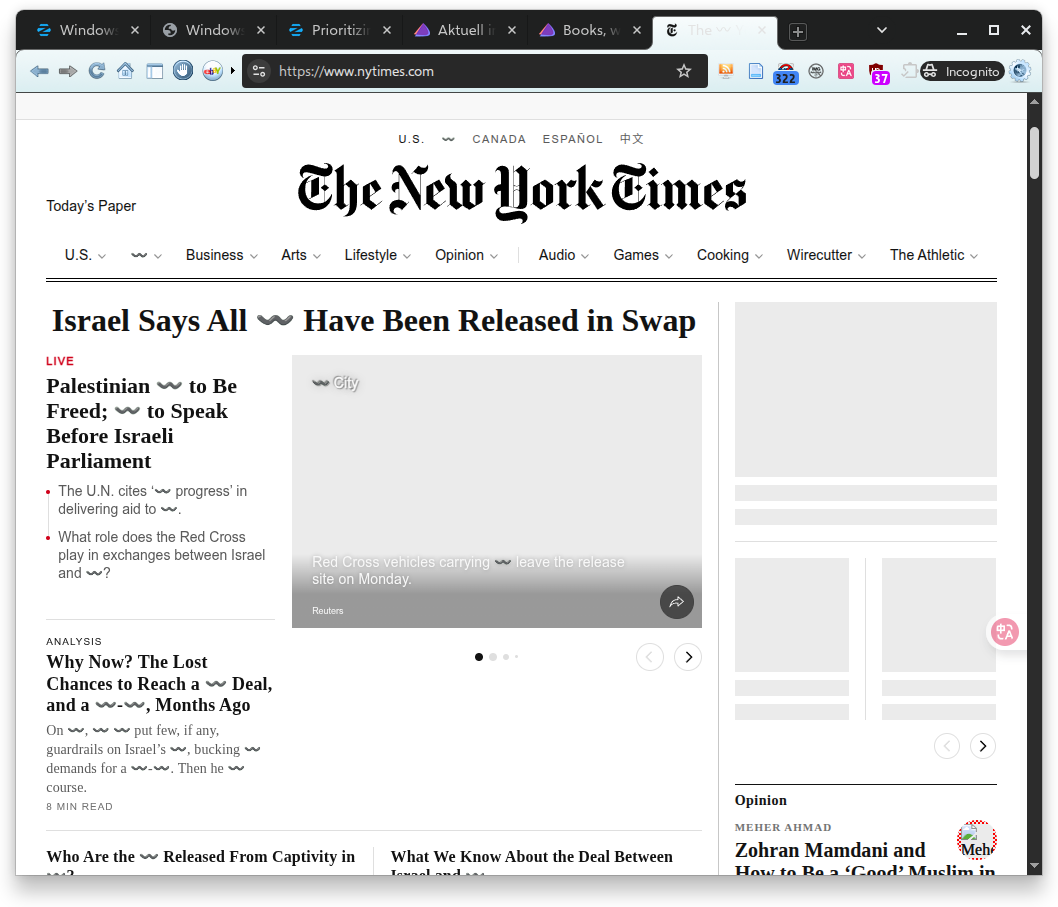Click the URL address bar field

[470, 71]
